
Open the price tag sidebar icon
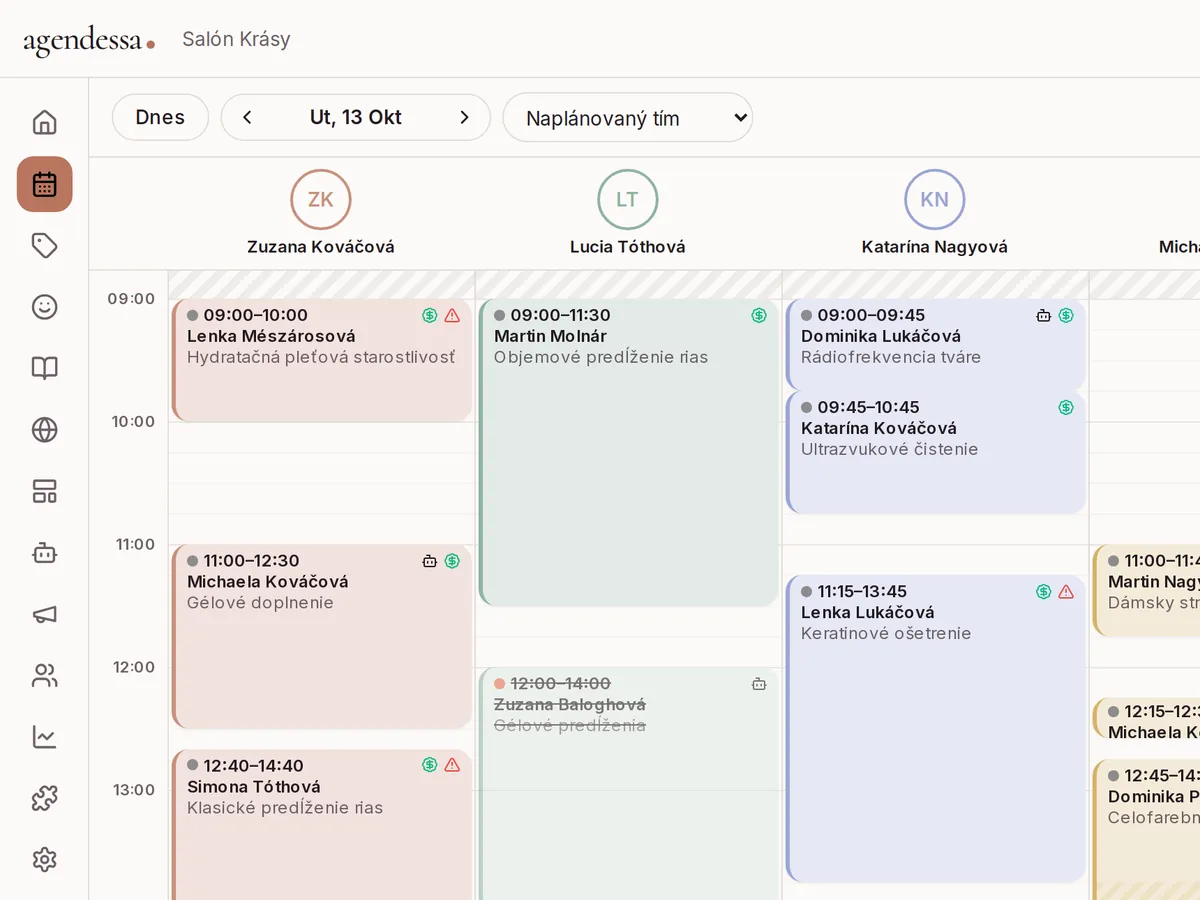44,246
